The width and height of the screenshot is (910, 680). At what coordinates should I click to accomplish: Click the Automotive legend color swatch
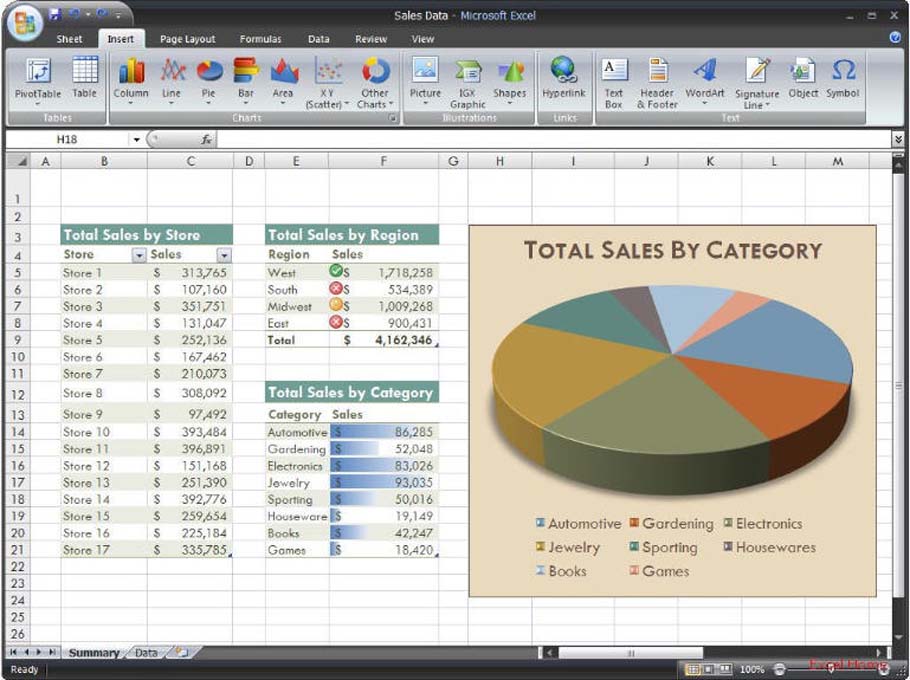(540, 523)
